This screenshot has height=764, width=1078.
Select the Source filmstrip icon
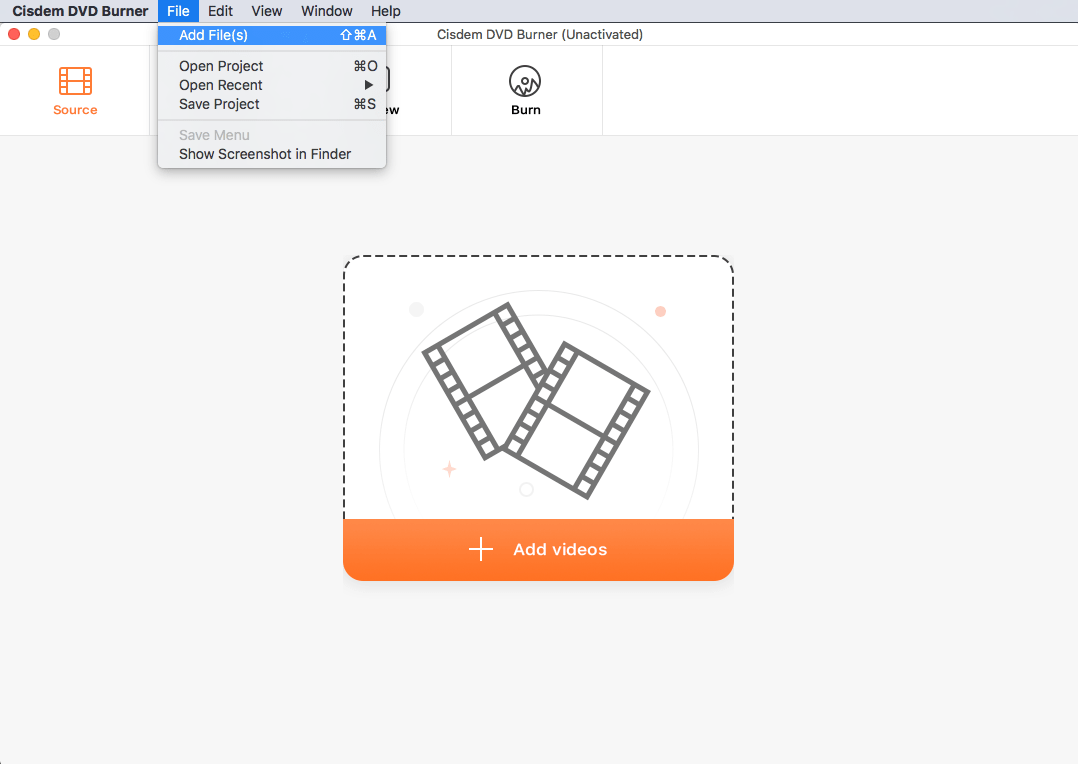pos(75,81)
